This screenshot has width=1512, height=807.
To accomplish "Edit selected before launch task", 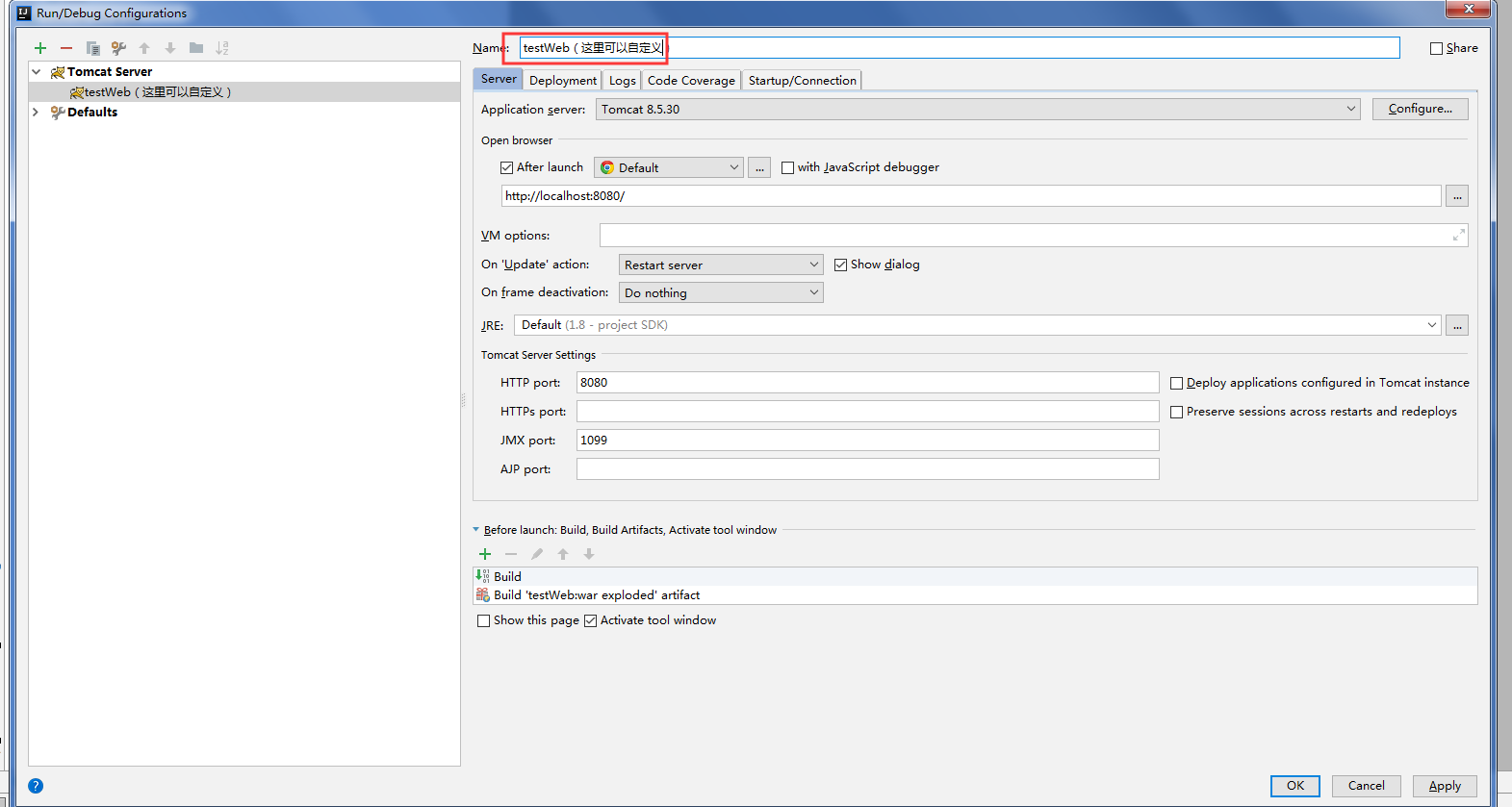I will [x=537, y=554].
